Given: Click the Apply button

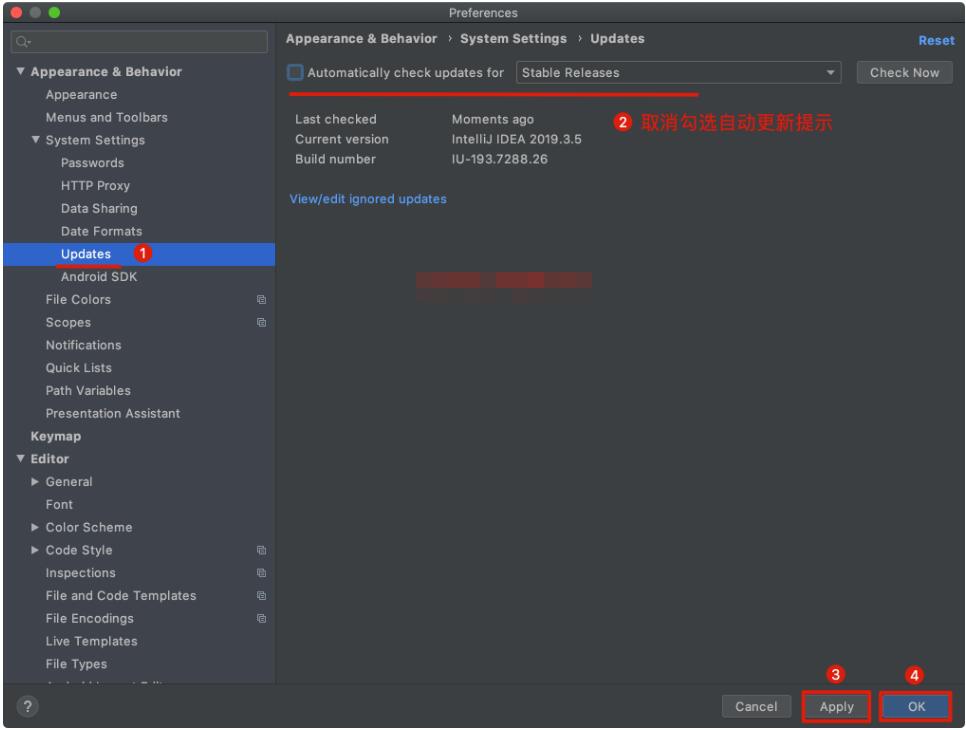Looking at the screenshot, I should [836, 707].
